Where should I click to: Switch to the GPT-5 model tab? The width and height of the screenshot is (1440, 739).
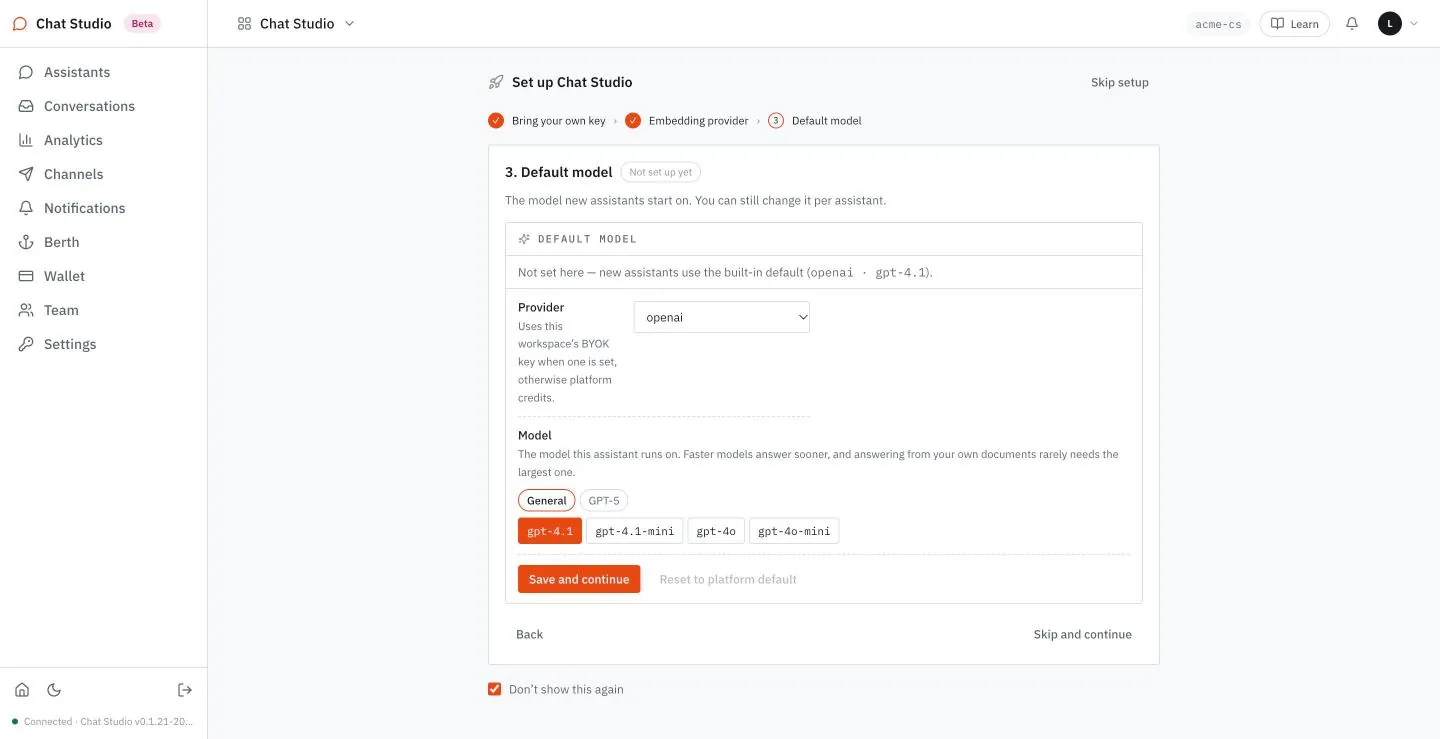click(604, 501)
